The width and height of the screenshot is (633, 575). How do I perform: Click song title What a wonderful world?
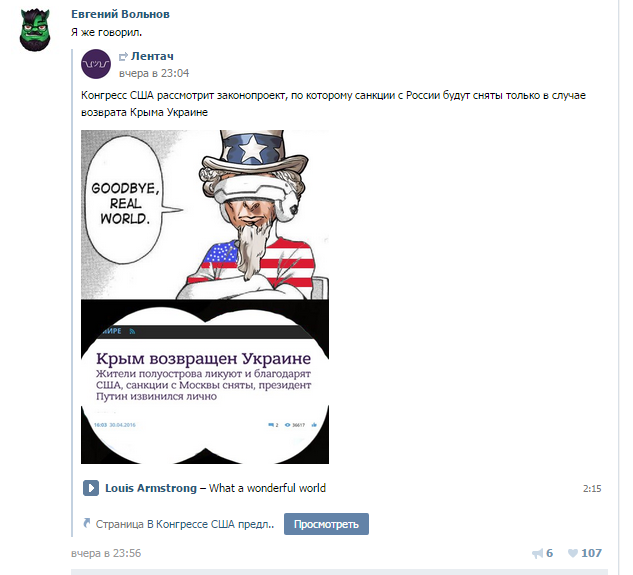[267, 488]
